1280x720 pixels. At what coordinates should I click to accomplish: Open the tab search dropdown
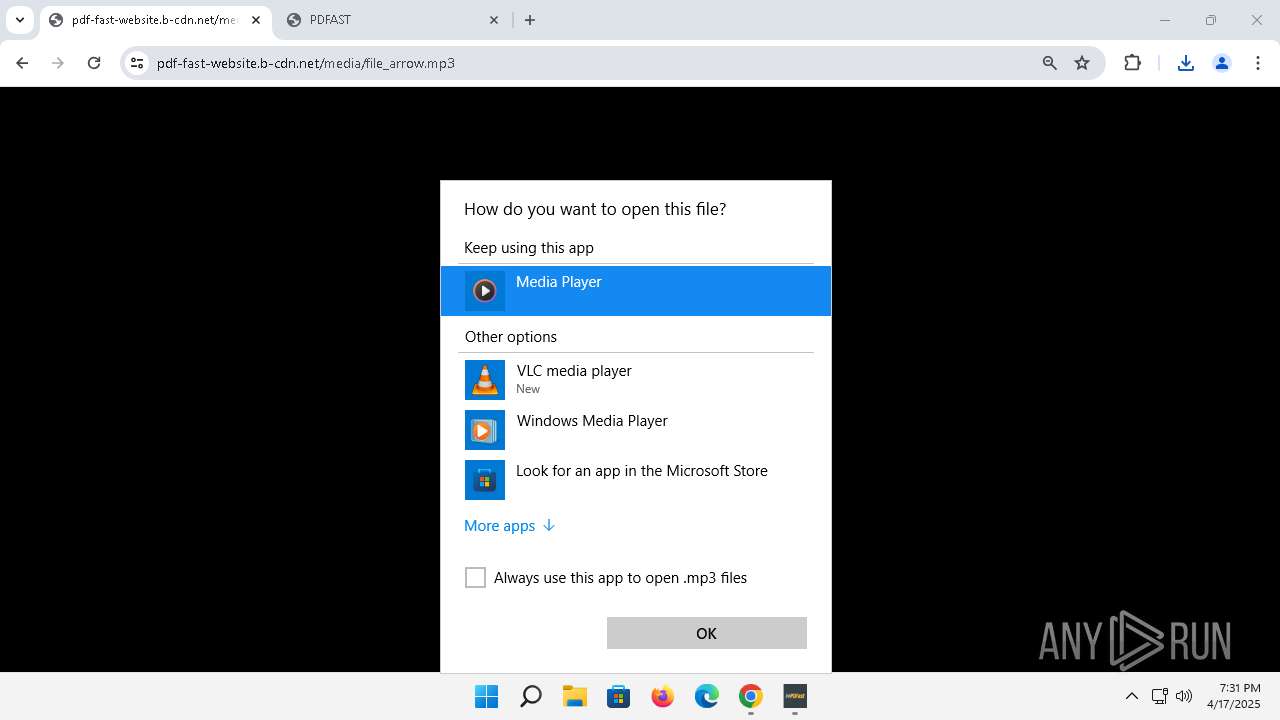coord(20,20)
